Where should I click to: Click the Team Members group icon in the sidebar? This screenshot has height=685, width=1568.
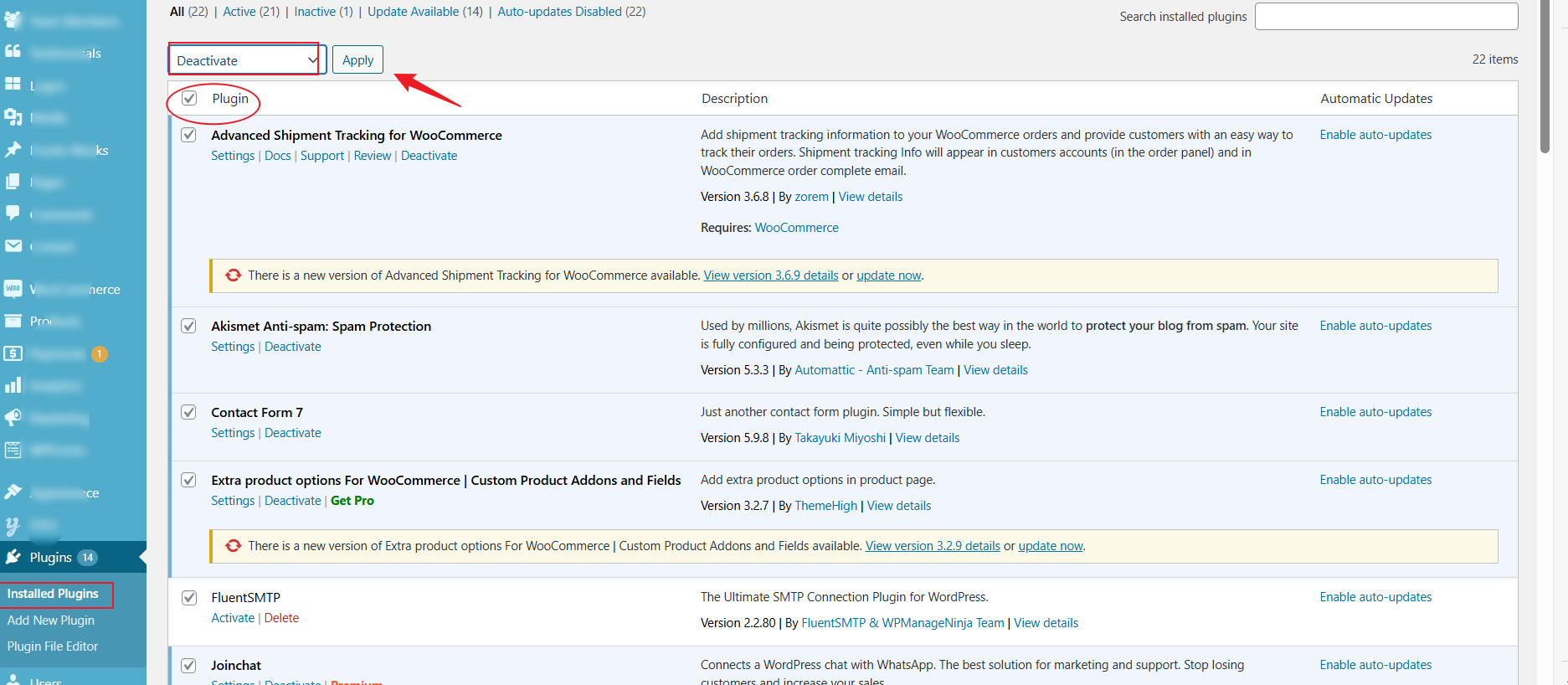[x=13, y=18]
